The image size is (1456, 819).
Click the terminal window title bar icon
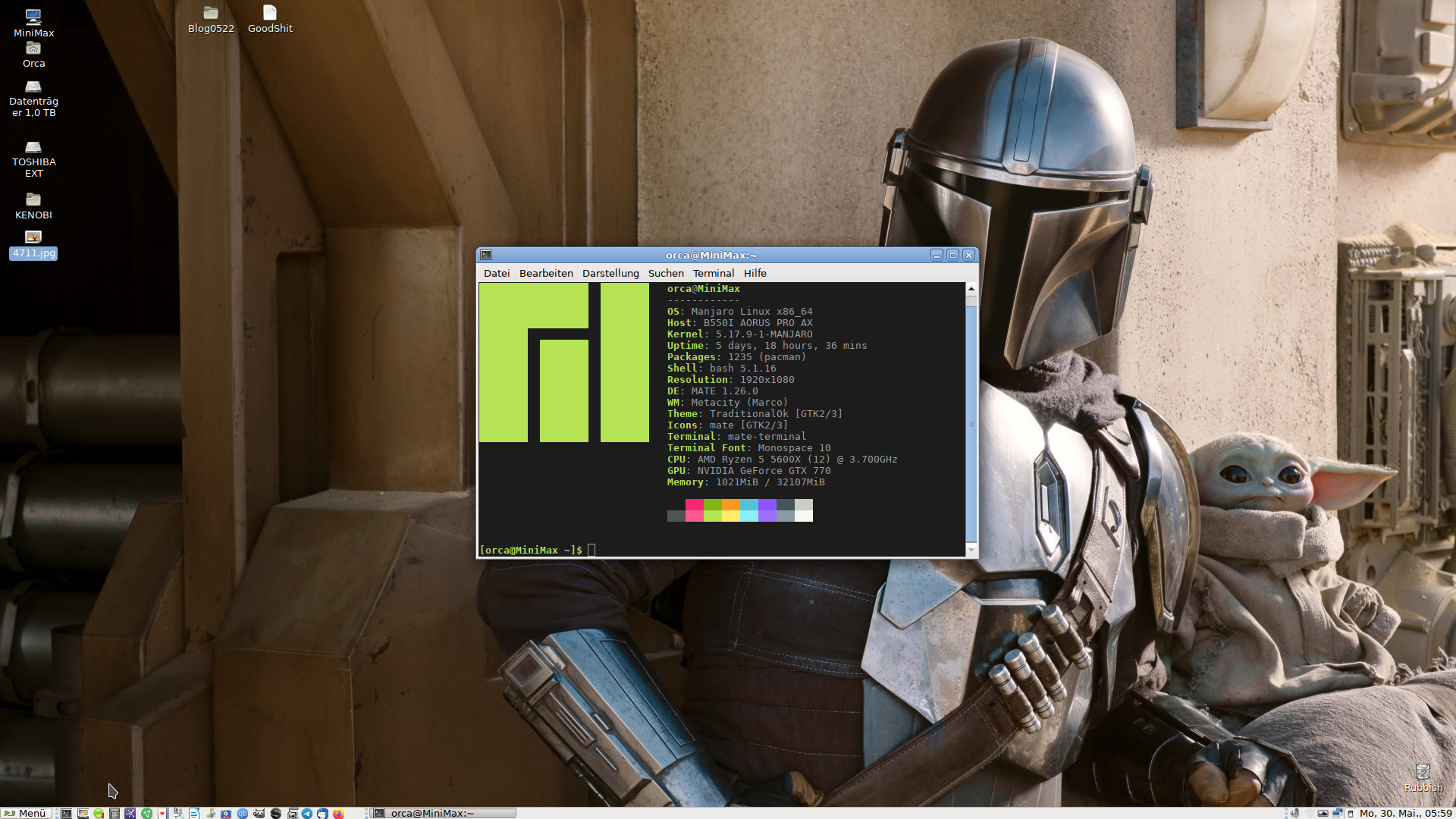486,256
